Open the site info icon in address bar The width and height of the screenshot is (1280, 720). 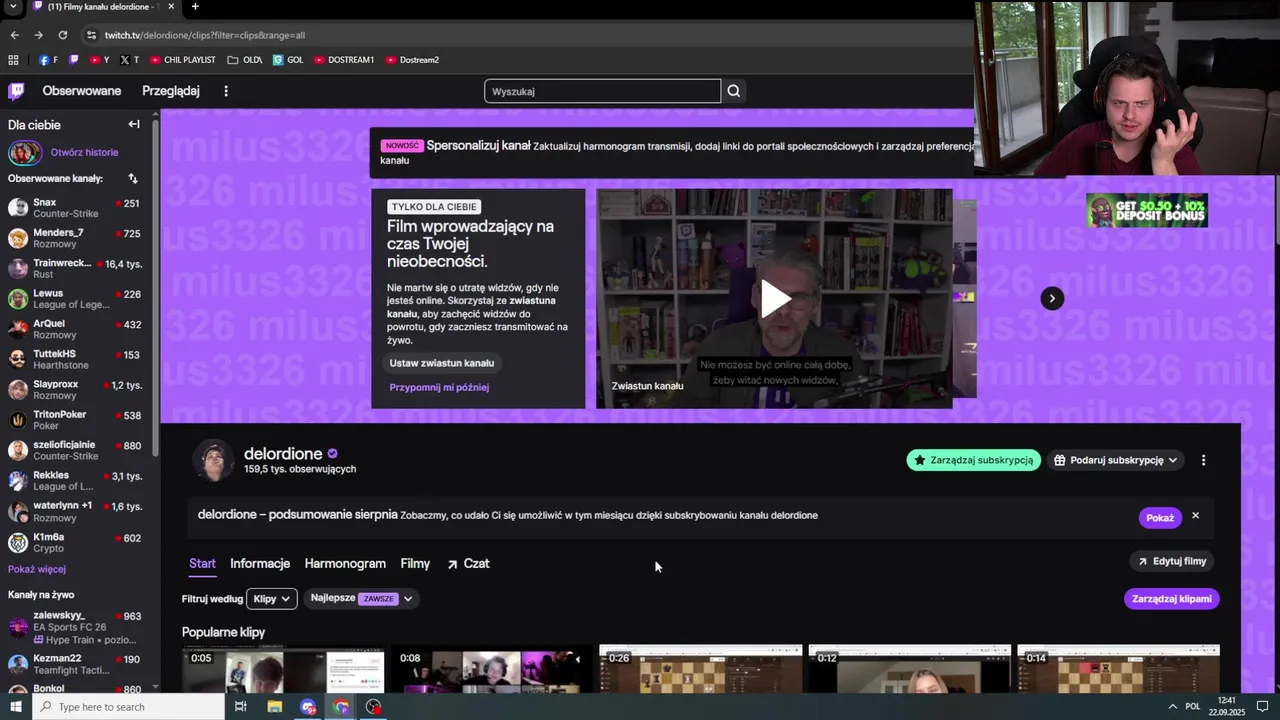click(x=91, y=35)
